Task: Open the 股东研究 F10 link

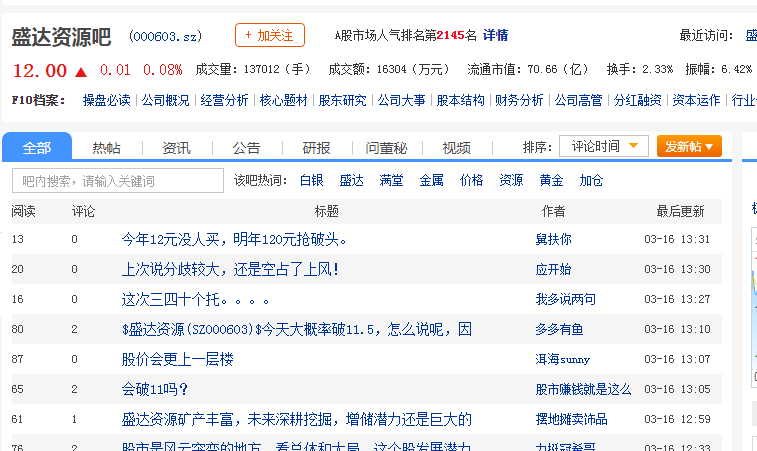Action: (x=342, y=100)
